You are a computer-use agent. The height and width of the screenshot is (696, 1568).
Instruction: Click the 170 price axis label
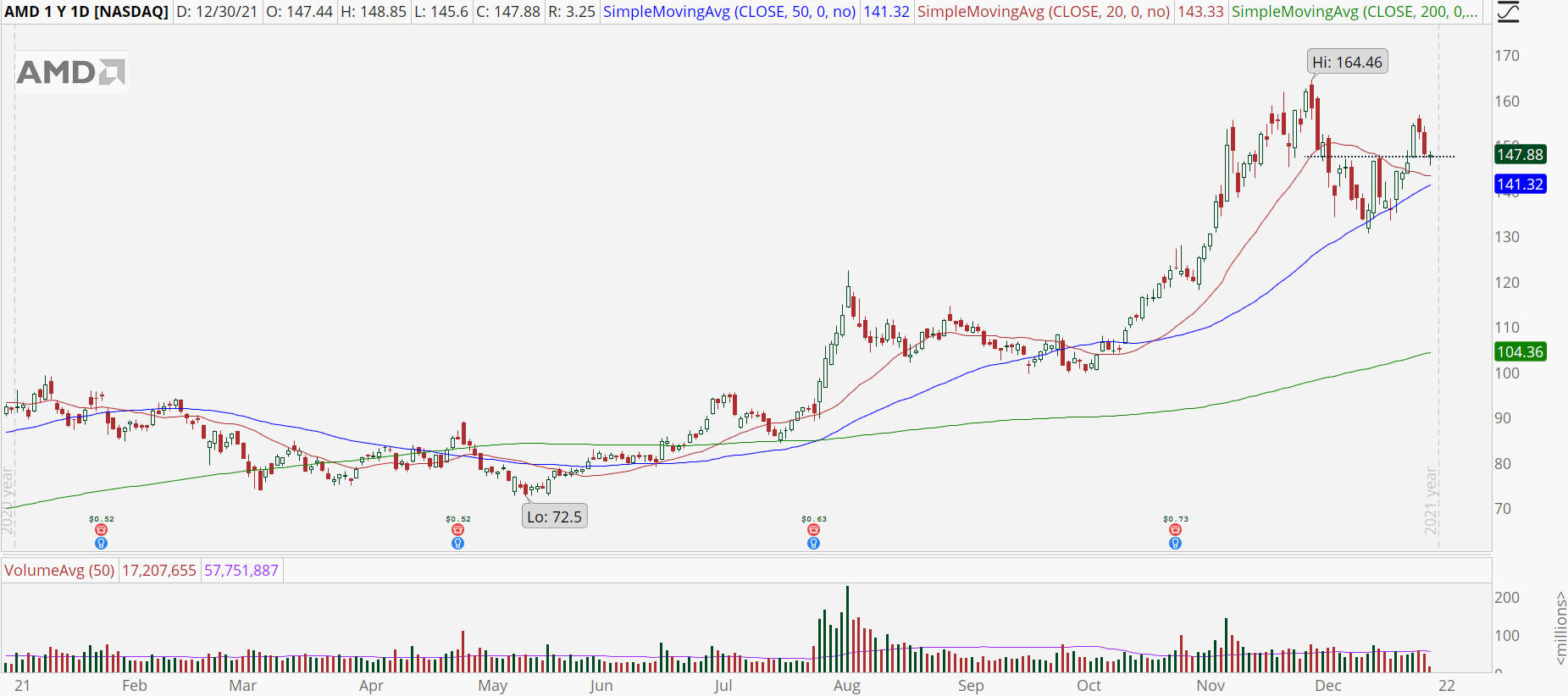coord(1507,56)
